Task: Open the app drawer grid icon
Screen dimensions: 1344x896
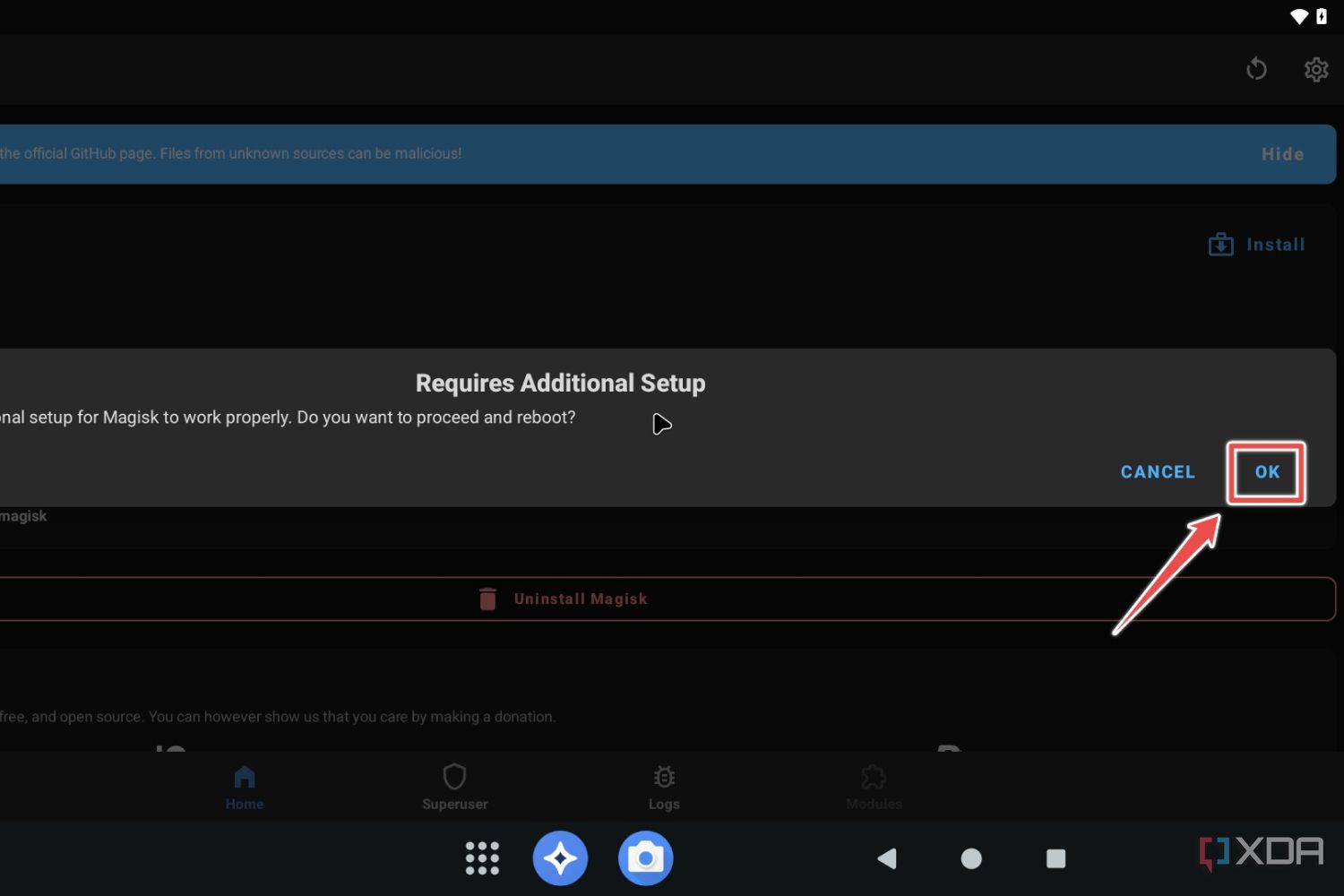Action: (482, 858)
